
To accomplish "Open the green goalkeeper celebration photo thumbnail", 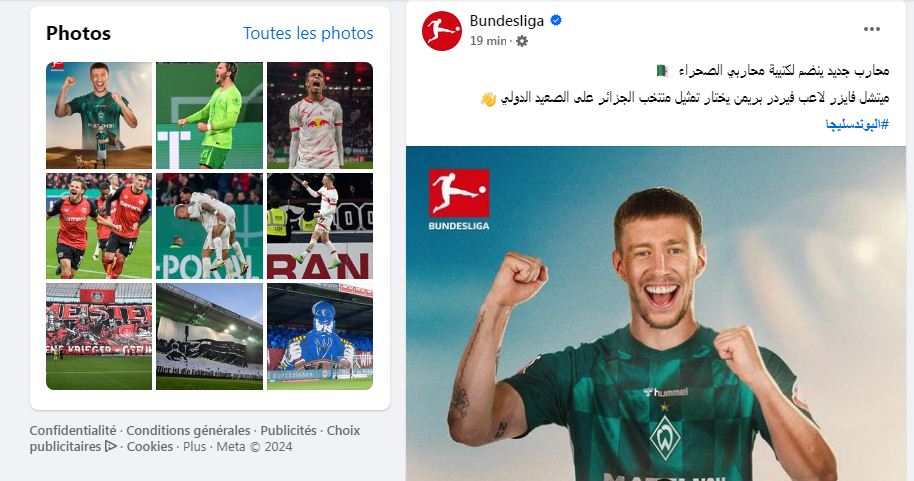I will point(209,115).
